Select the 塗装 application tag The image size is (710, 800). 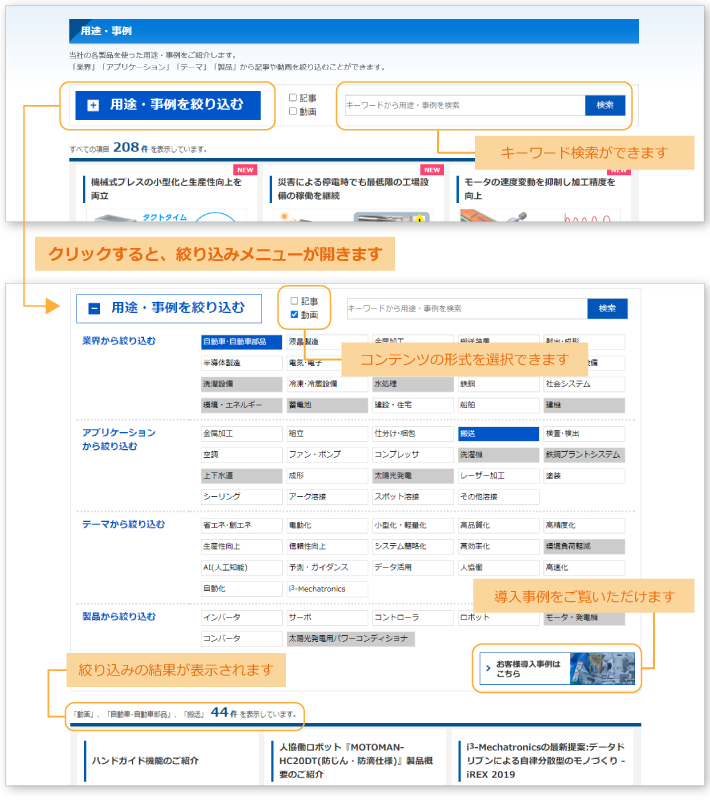point(584,476)
